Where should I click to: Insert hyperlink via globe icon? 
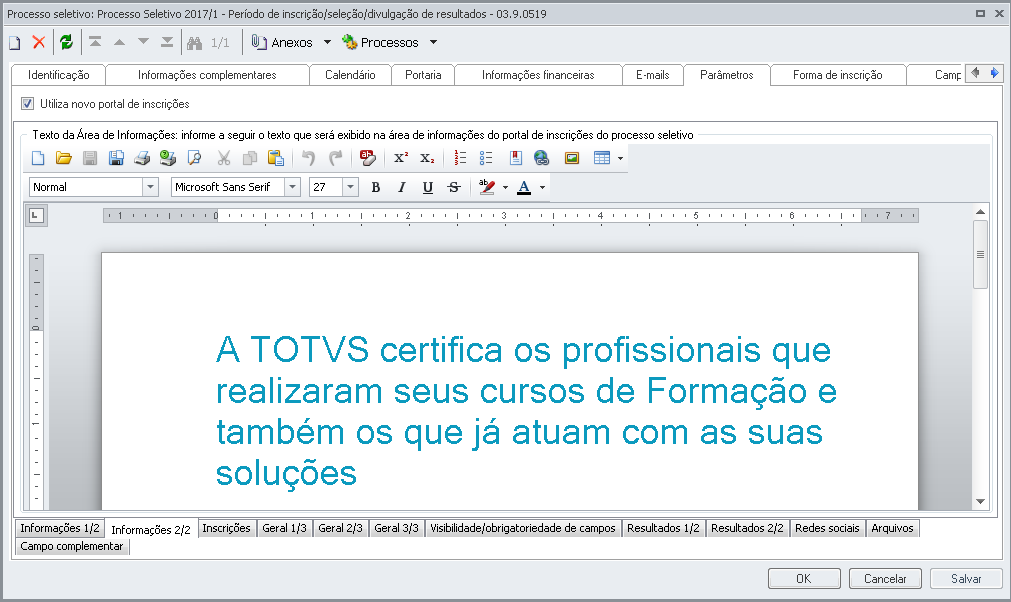(x=542, y=158)
